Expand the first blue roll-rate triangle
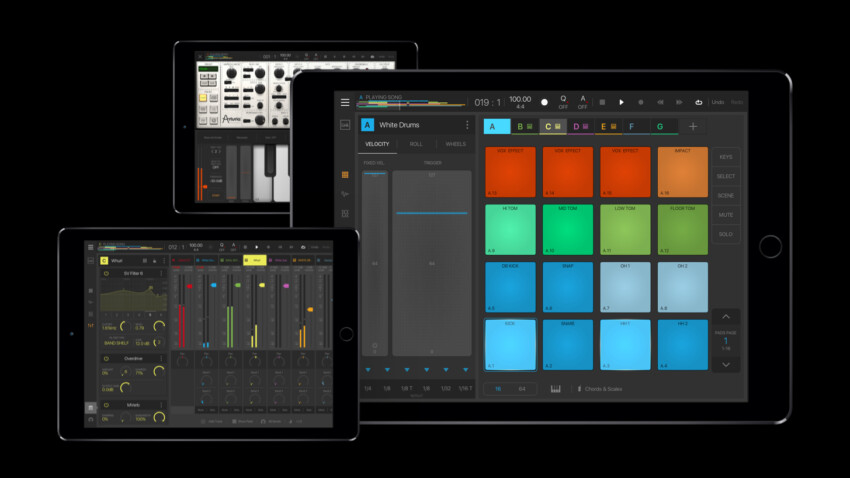 tap(368, 370)
